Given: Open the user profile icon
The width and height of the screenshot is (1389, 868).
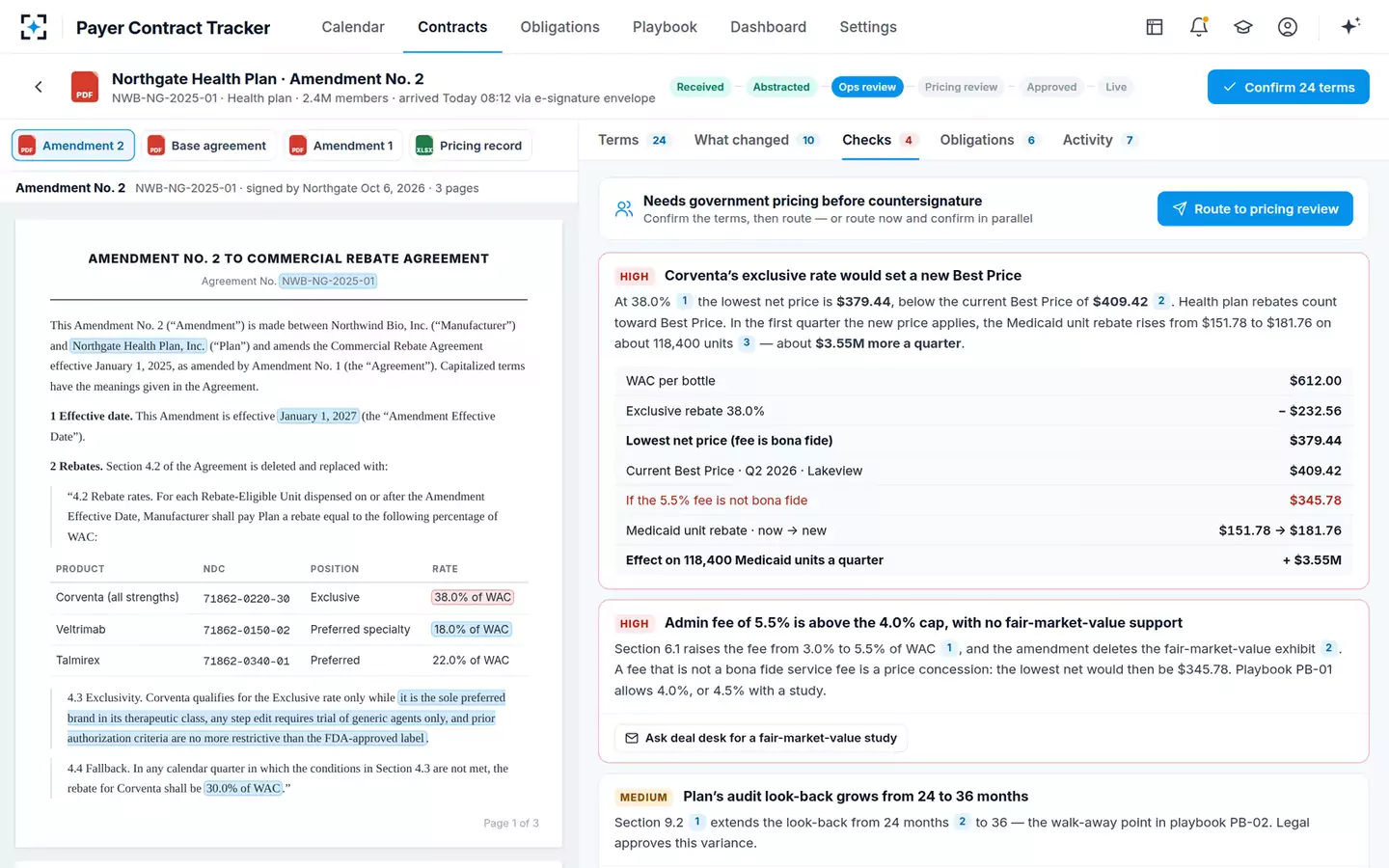Looking at the screenshot, I should coord(1288,27).
